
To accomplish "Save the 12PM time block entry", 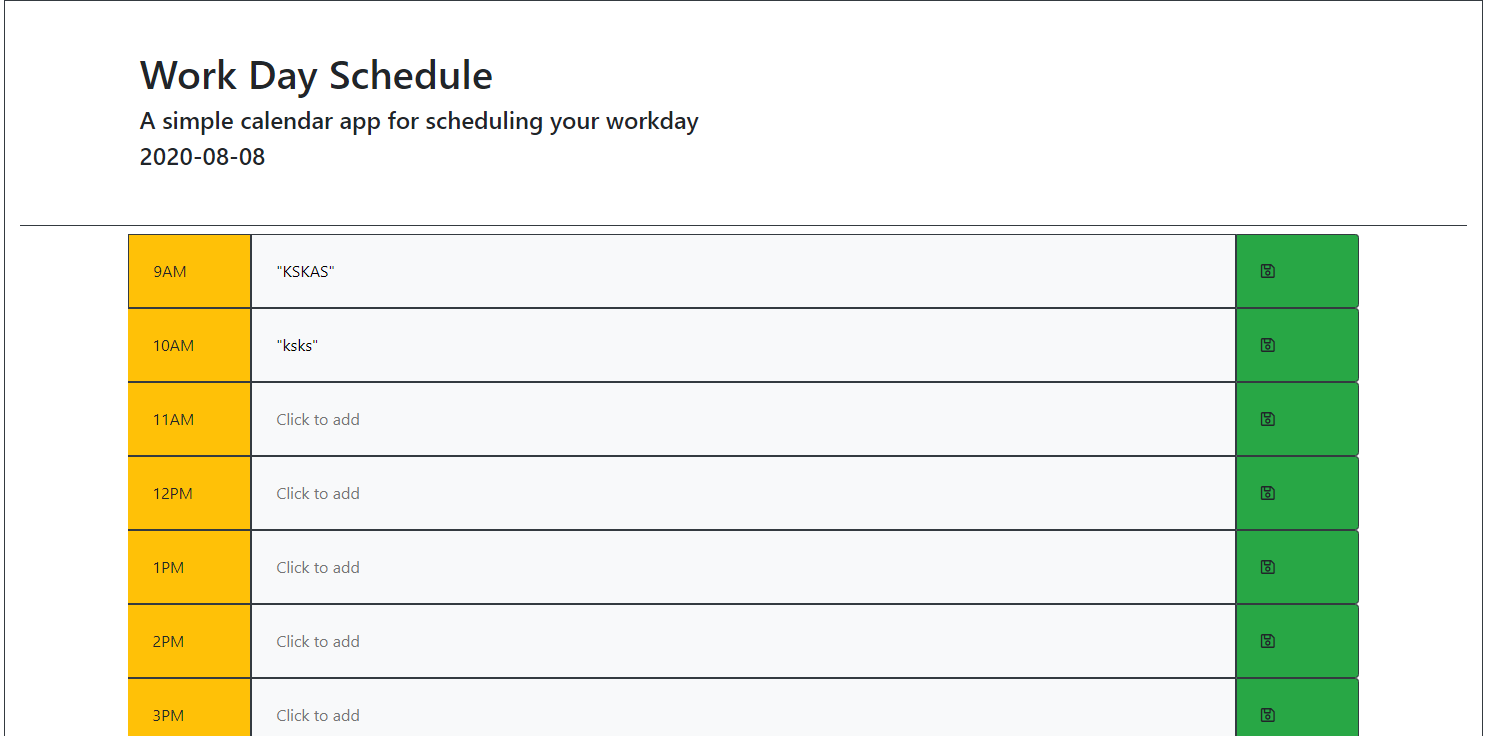I will pyautogui.click(x=1267, y=493).
